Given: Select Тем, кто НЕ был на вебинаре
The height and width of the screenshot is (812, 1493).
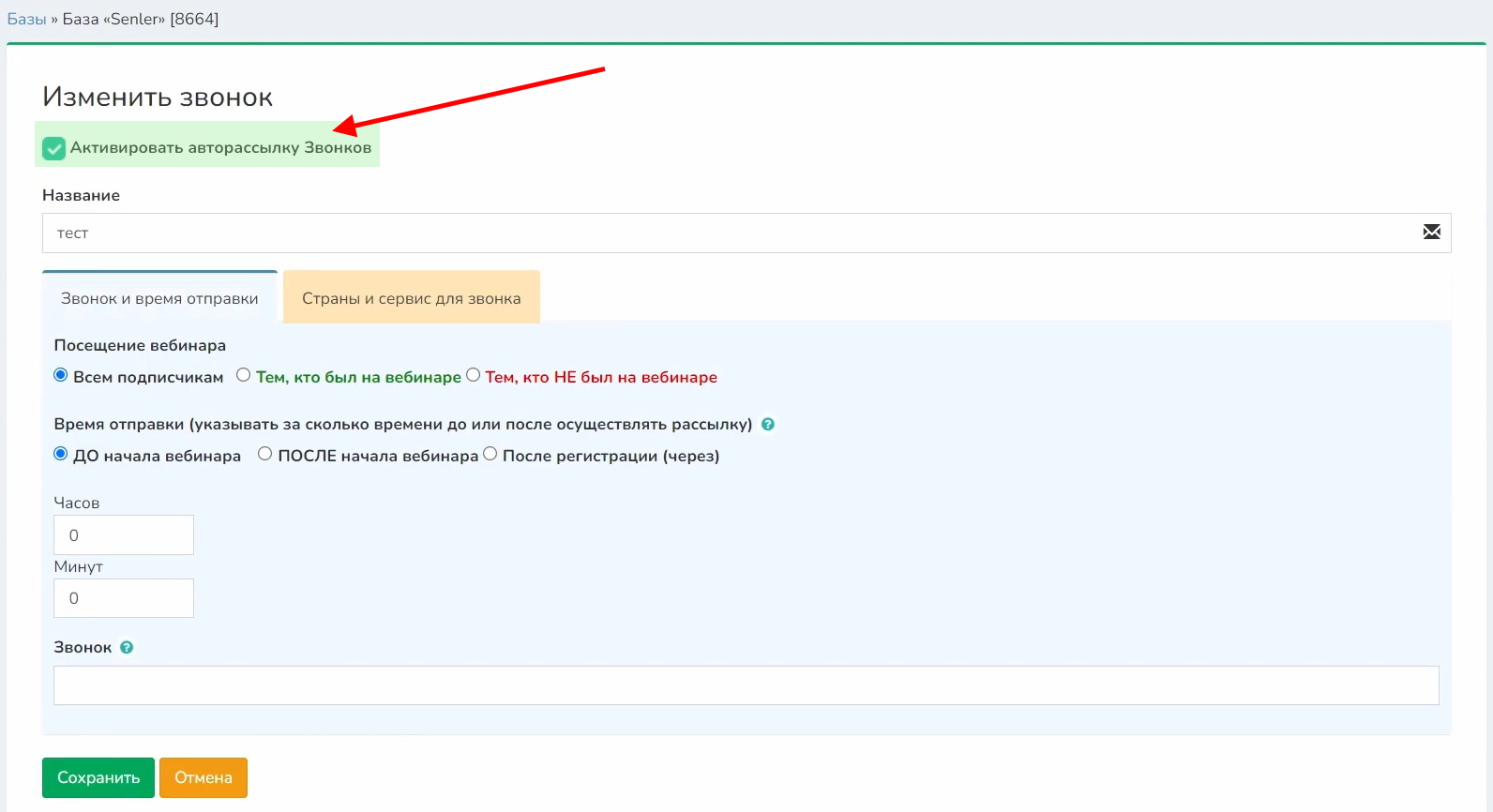Looking at the screenshot, I should 474,375.
